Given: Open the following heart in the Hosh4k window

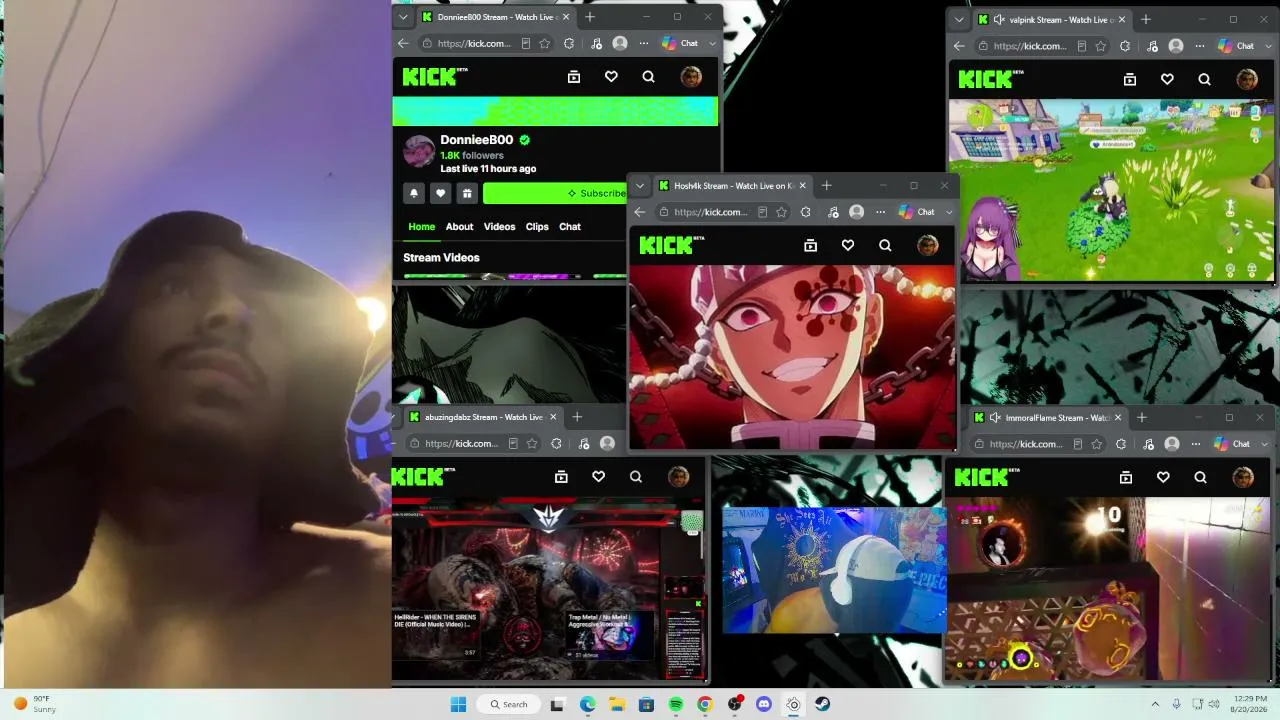Looking at the screenshot, I should 848,245.
